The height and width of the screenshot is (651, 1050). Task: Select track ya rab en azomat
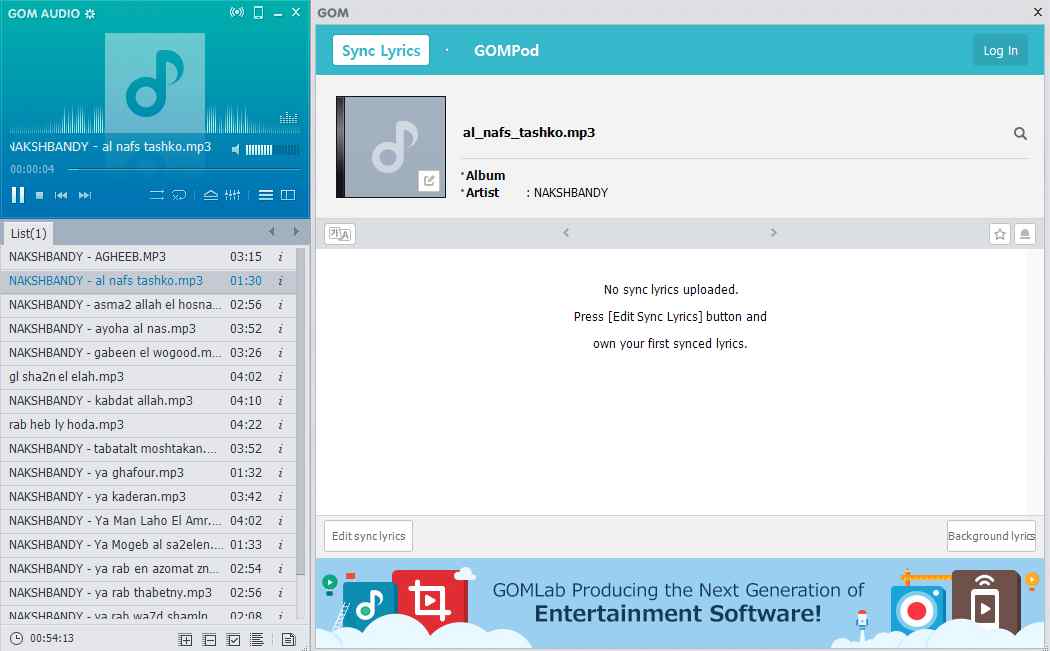[148, 569]
